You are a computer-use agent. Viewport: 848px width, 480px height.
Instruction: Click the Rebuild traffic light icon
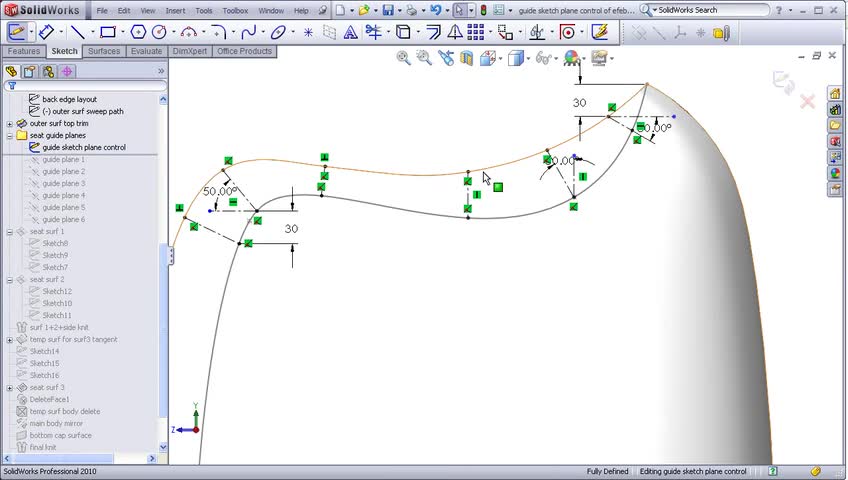(x=483, y=10)
